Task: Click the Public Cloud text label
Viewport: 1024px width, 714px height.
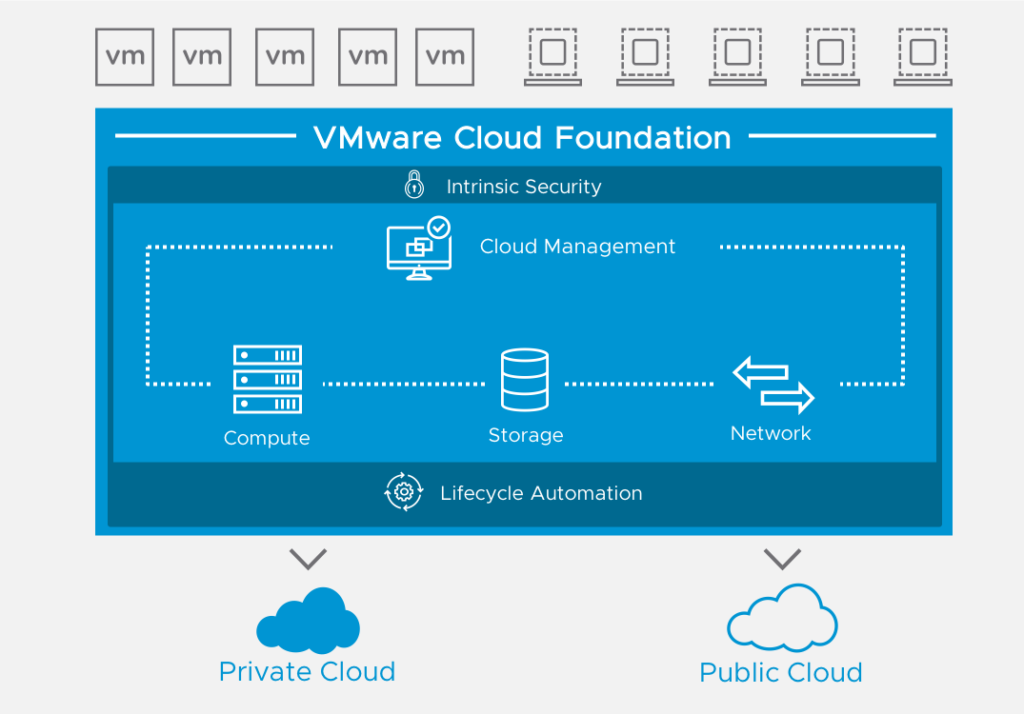Action: (x=780, y=672)
